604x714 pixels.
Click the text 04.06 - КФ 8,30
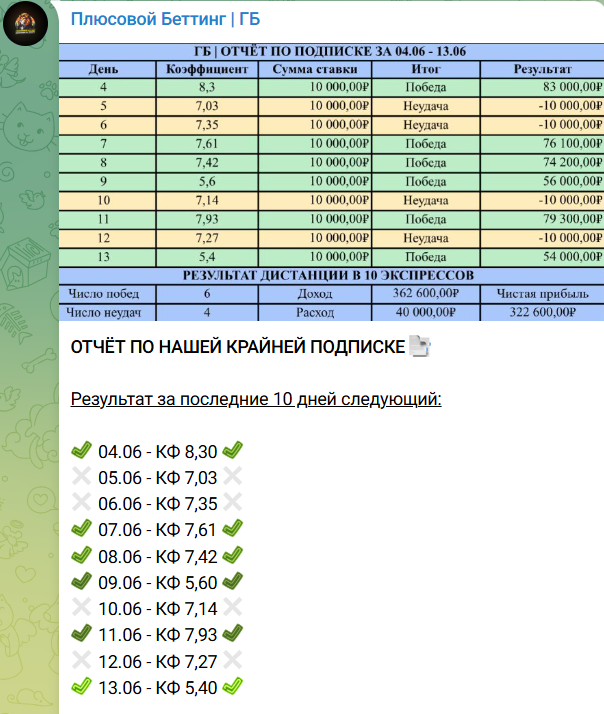coord(158,452)
